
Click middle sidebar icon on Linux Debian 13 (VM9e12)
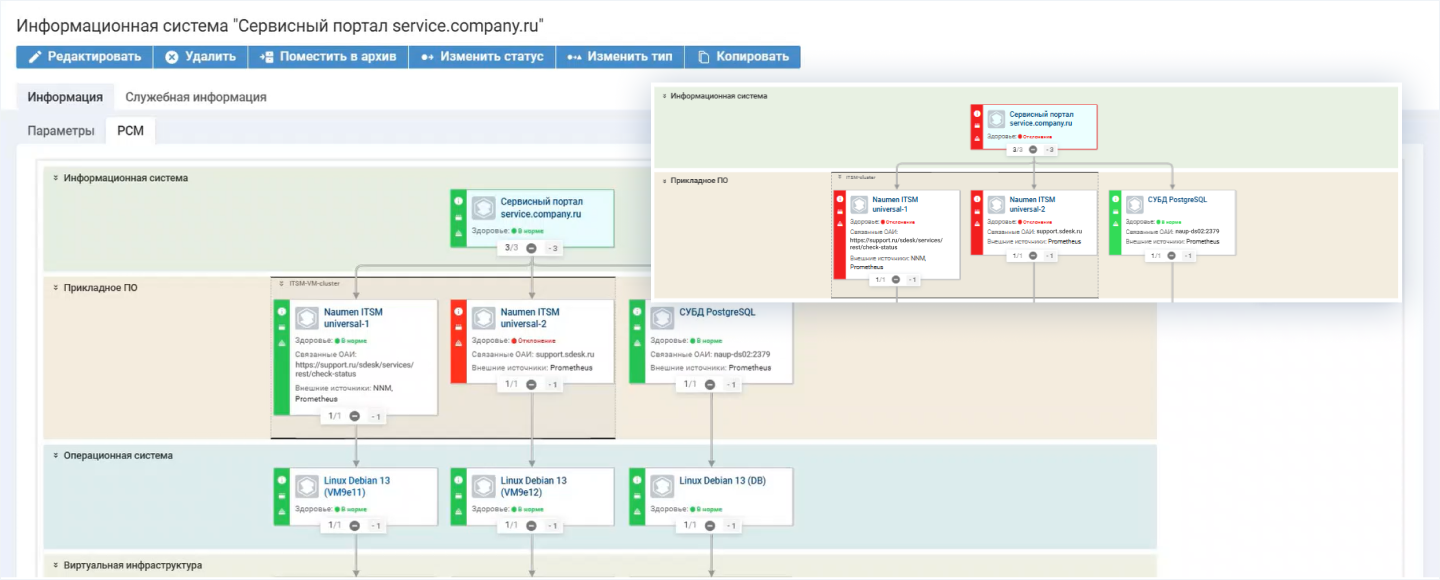tap(458, 495)
